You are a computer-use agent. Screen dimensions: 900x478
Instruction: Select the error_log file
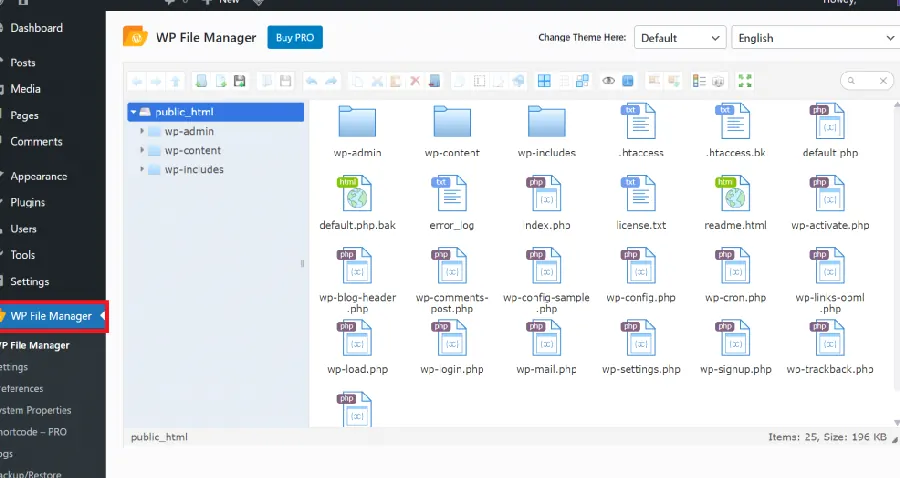452,203
